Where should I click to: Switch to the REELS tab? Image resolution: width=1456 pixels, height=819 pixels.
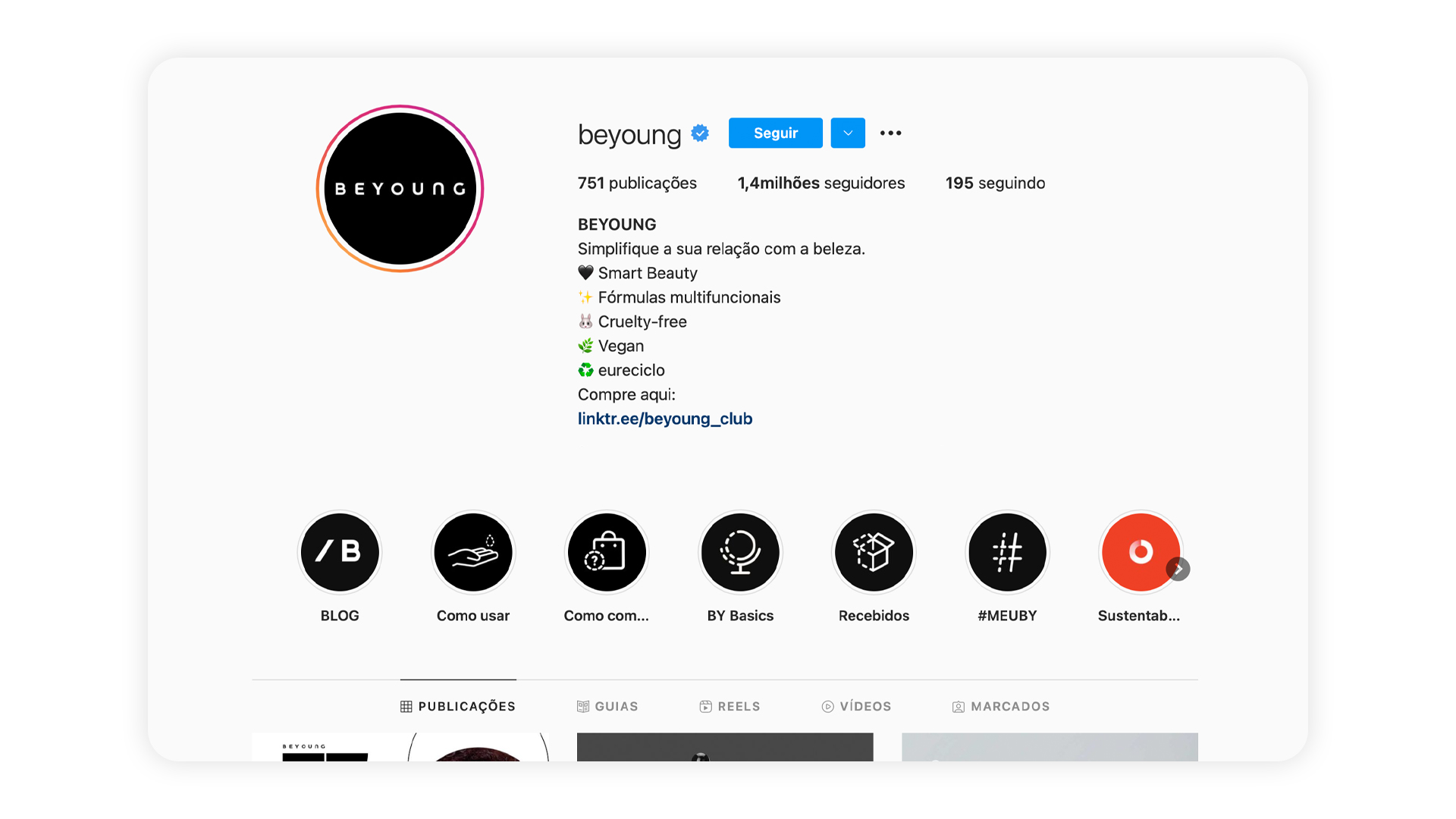(730, 706)
